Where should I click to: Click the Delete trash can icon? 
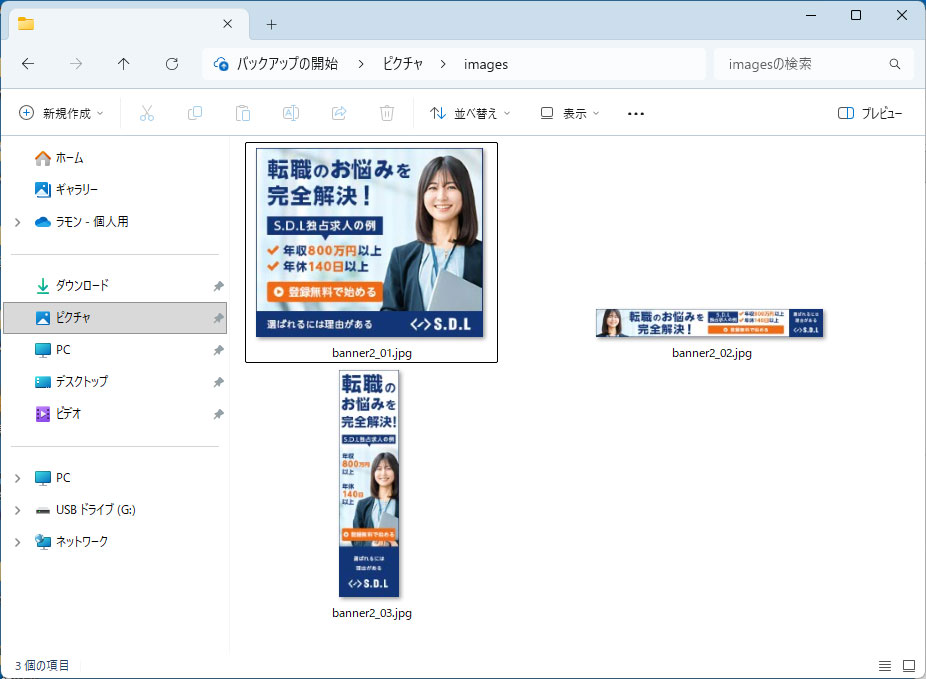[x=387, y=113]
